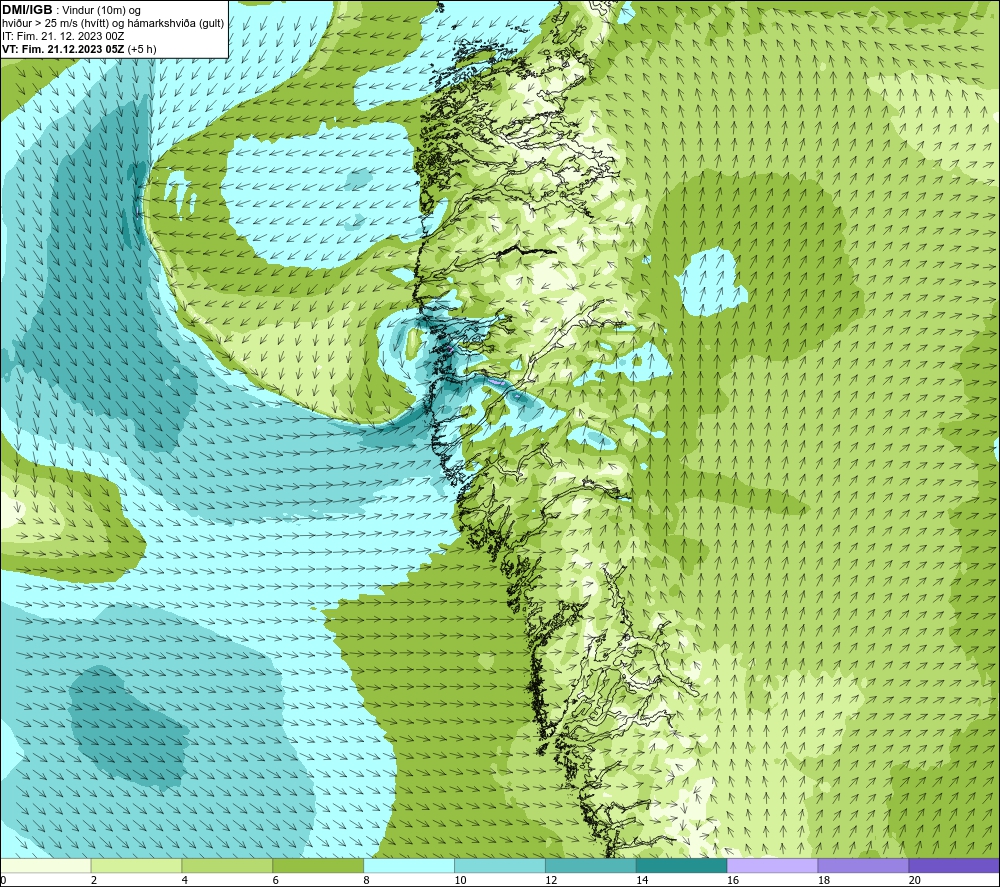Click the legend scale label '10'

click(460, 881)
